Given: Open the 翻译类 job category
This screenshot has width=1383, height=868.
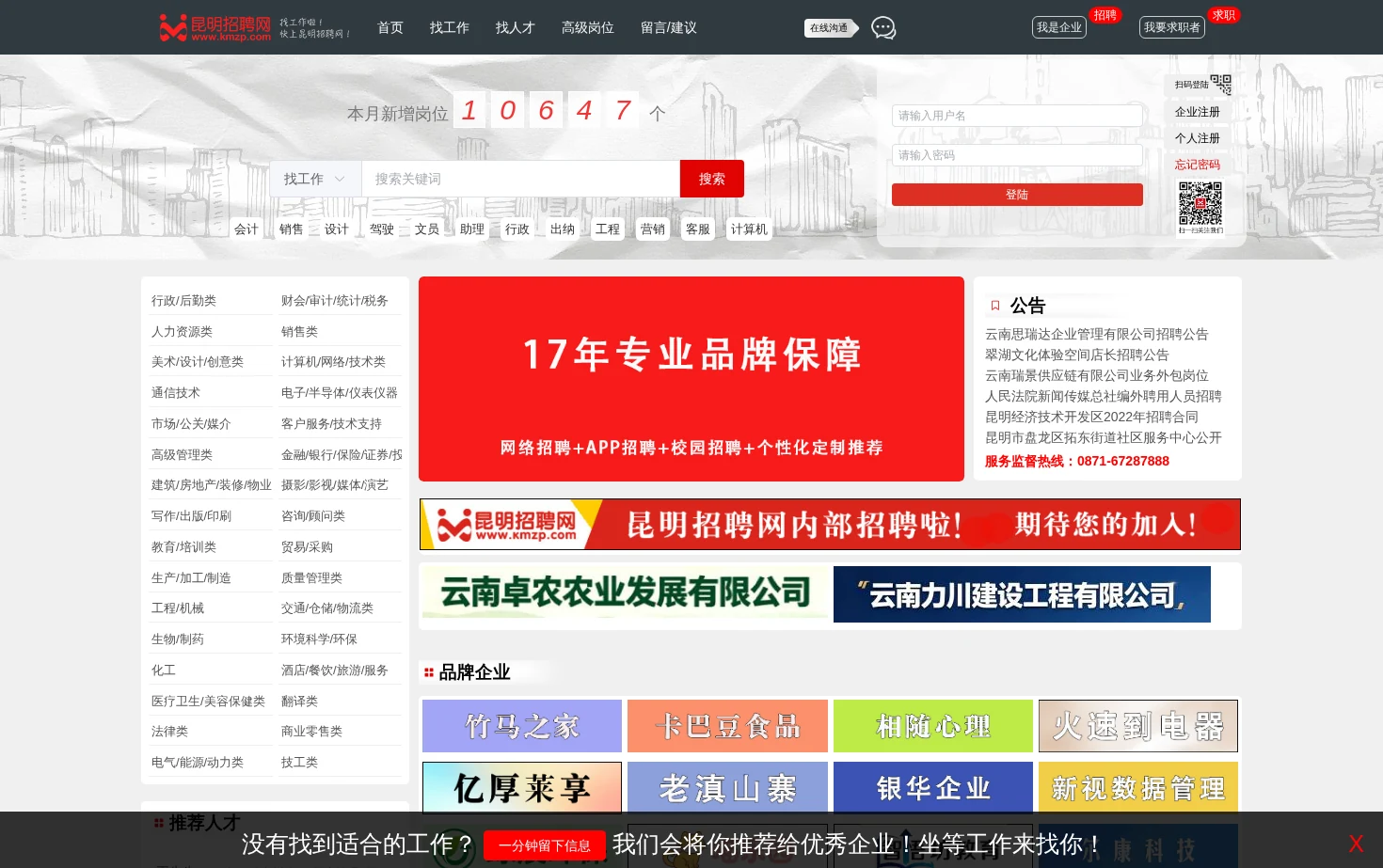Looking at the screenshot, I should (300, 701).
